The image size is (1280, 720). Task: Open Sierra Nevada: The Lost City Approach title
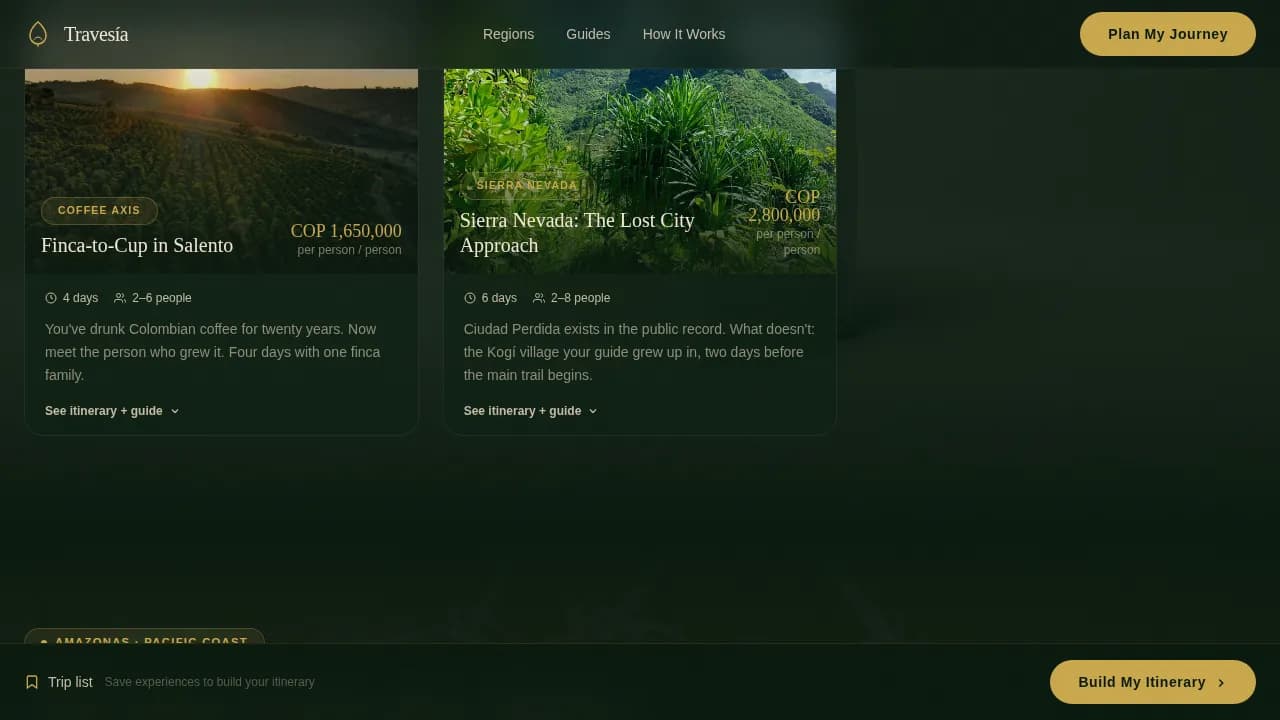pyautogui.click(x=577, y=233)
